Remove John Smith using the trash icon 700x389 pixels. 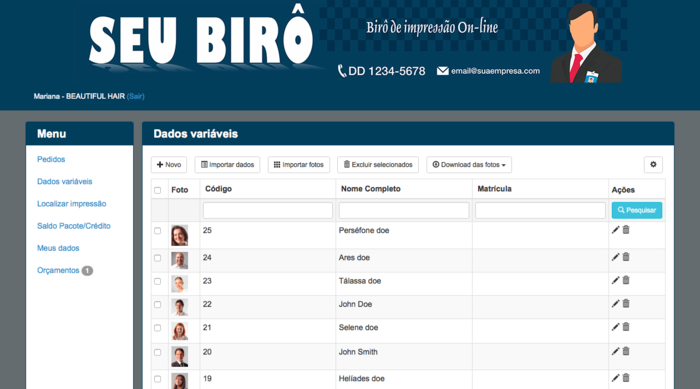point(626,351)
